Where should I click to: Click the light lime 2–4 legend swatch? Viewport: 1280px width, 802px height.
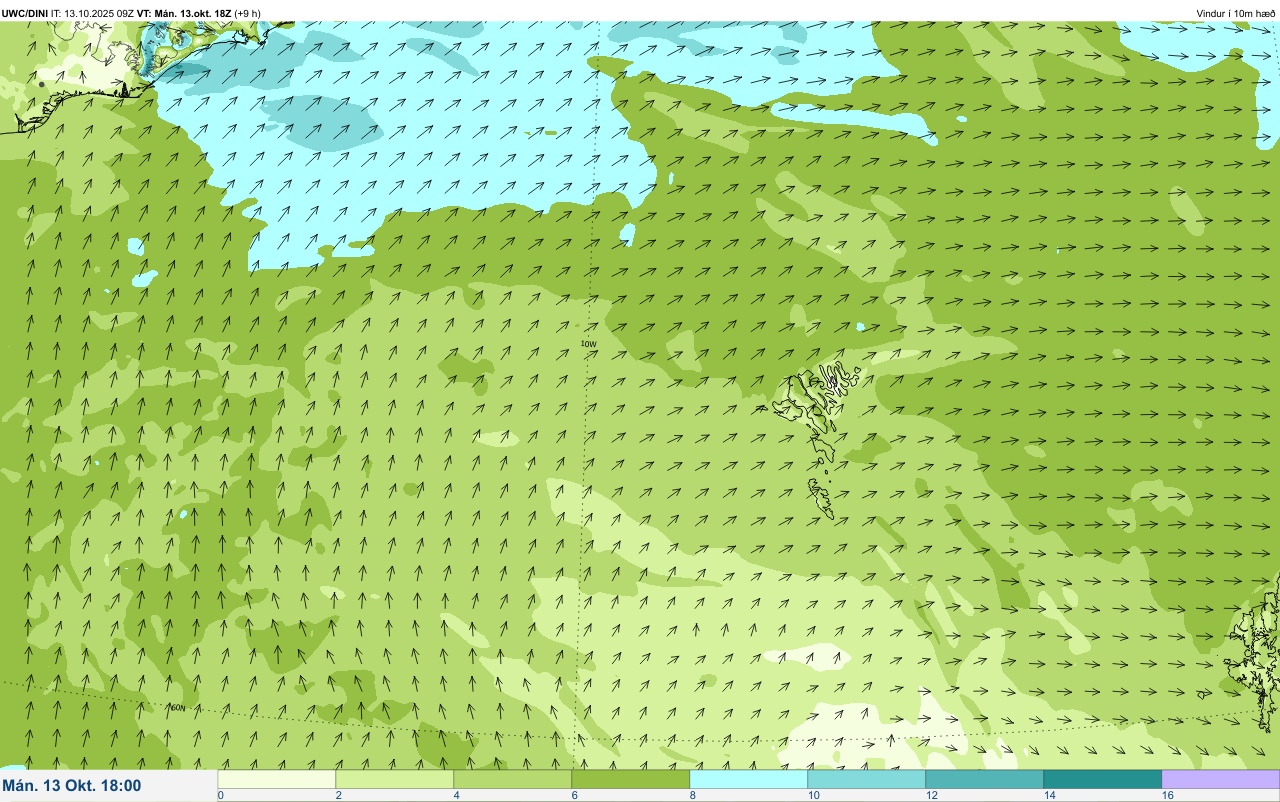pyautogui.click(x=394, y=779)
